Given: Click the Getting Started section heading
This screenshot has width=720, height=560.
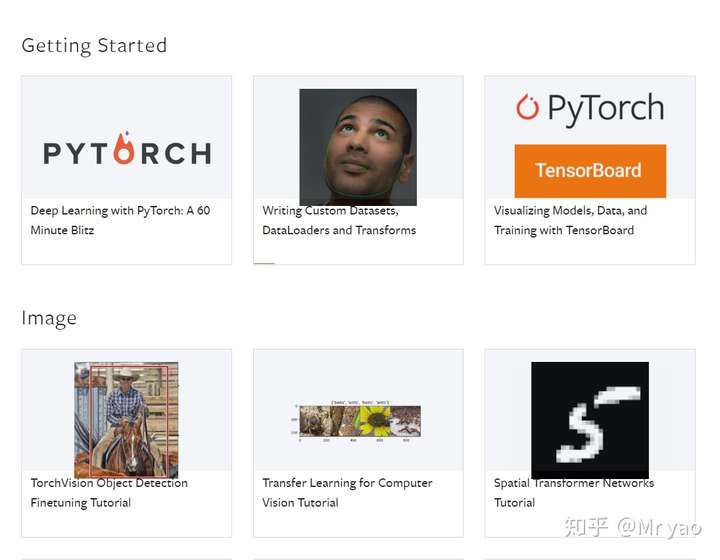Looking at the screenshot, I should tap(94, 46).
